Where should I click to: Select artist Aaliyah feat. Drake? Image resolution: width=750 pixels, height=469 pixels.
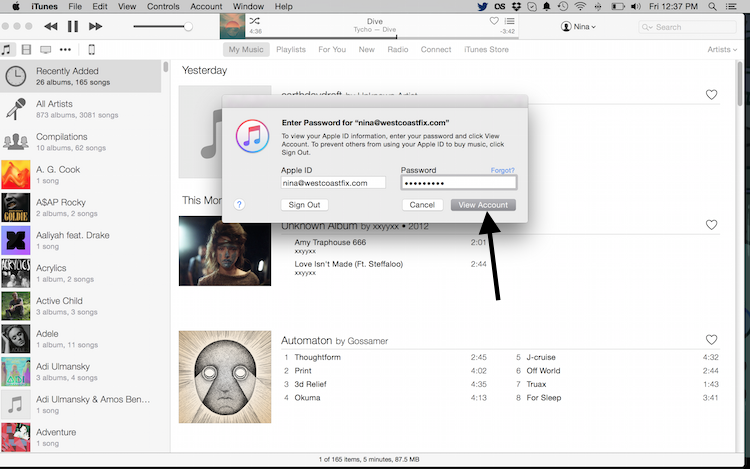coord(81,240)
